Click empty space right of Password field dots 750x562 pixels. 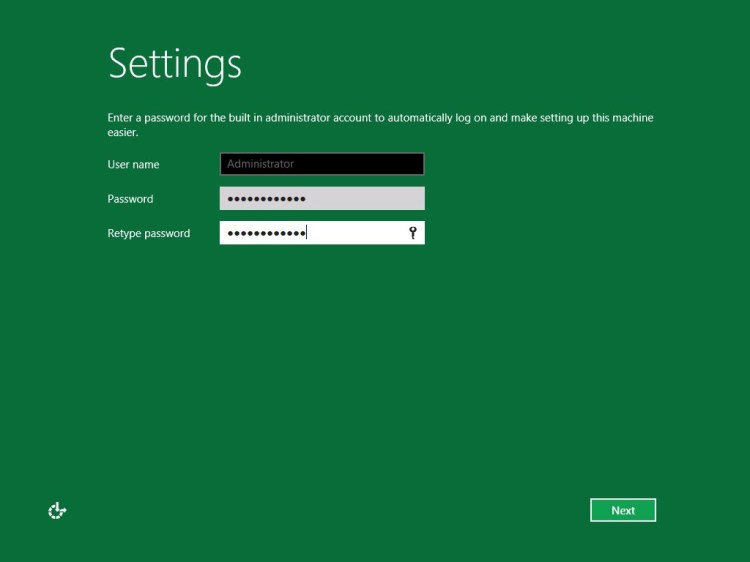(365, 199)
